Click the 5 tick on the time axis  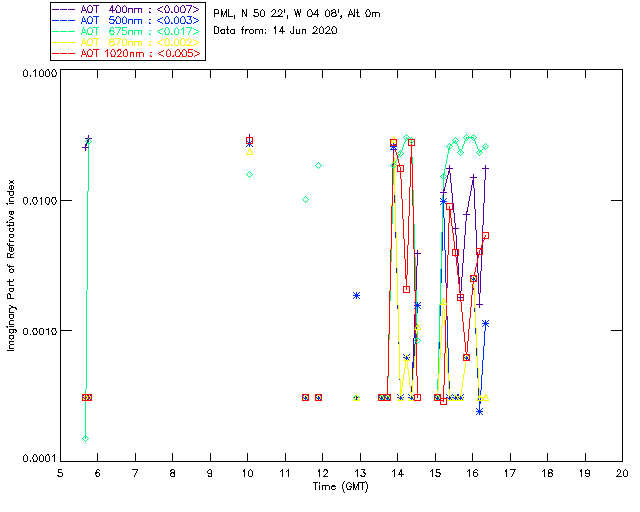coord(60,472)
